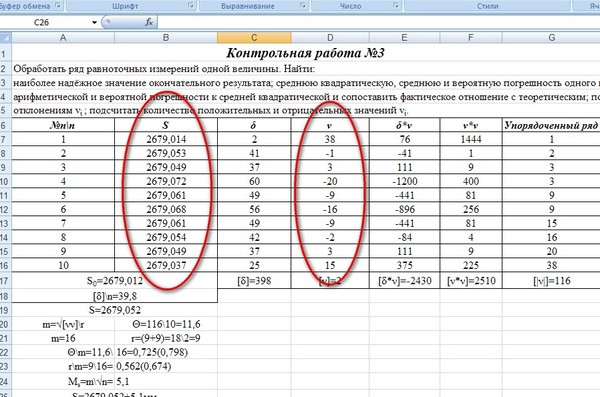Click the cell r=(9+9)=18\2=9
Viewport: 600px width, 397px height.
click(166, 338)
